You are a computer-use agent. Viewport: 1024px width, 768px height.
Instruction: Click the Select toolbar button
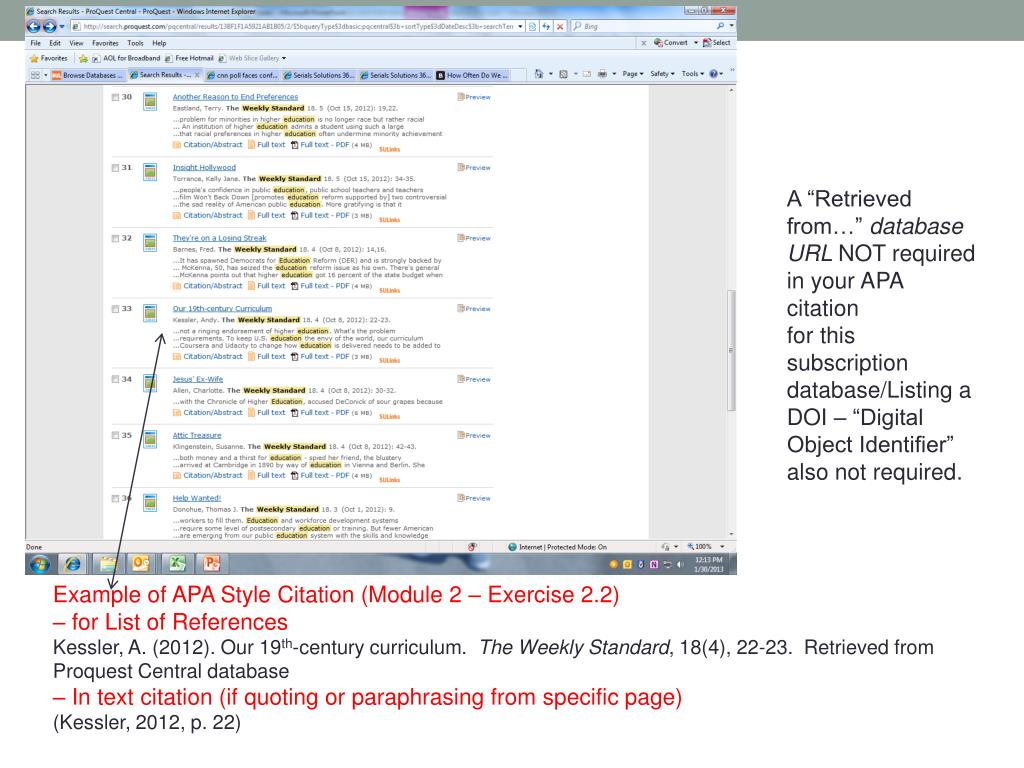pyautogui.click(x=716, y=42)
